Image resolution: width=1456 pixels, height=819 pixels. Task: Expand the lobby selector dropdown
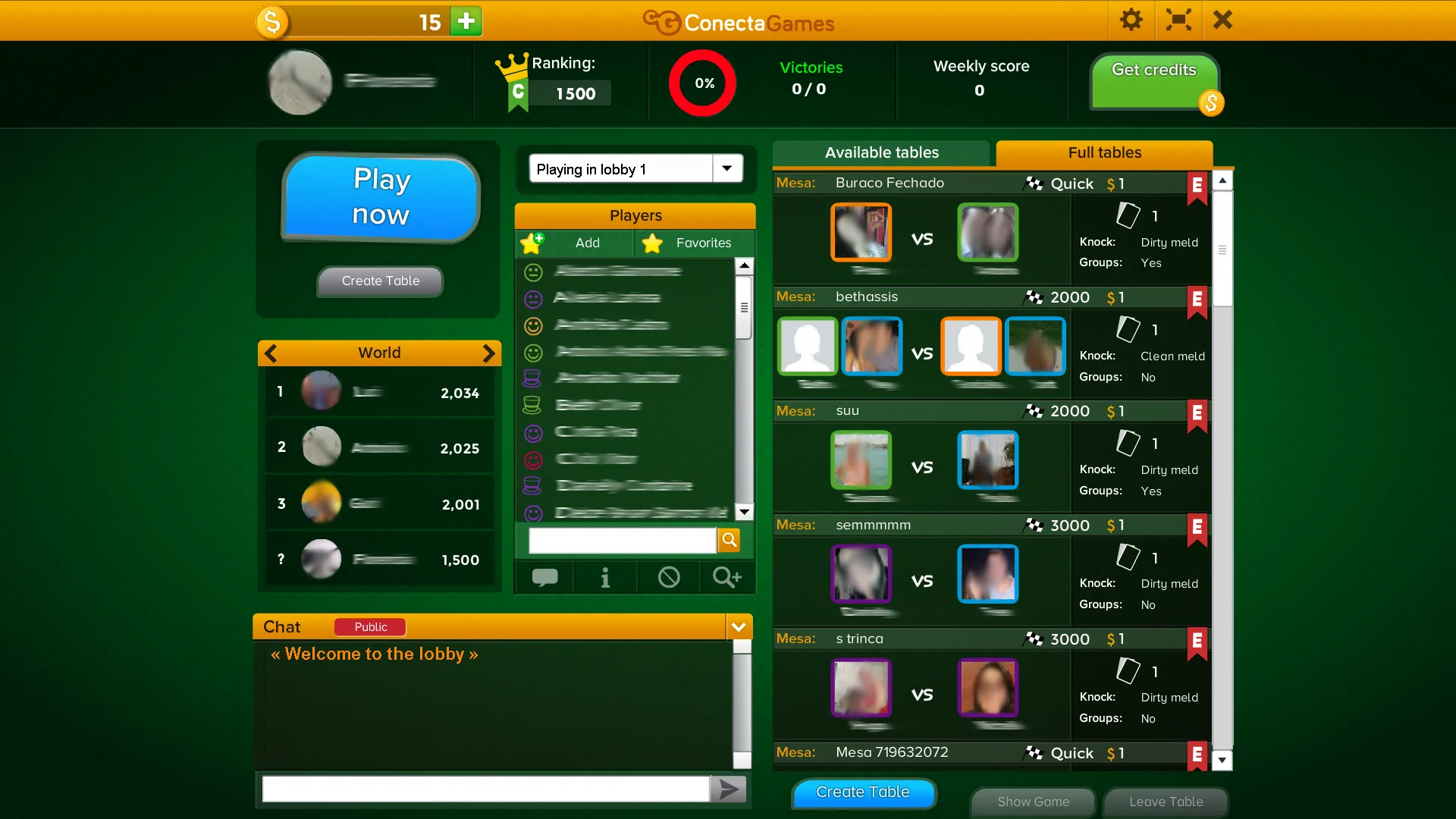tap(728, 168)
